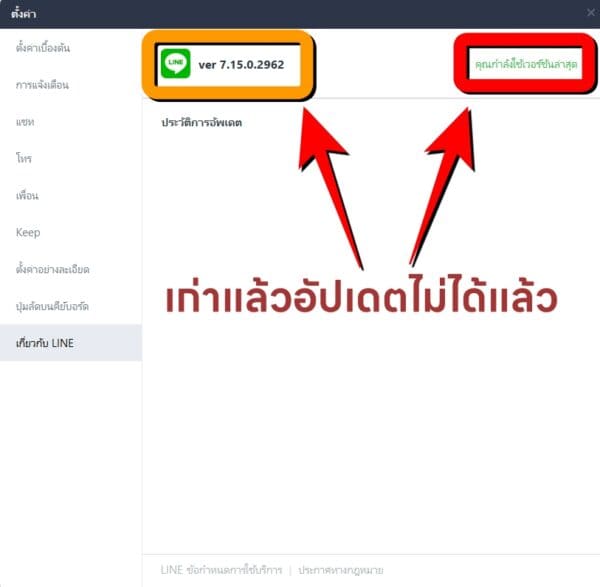The height and width of the screenshot is (587, 600).
Task: Click คุณกำลังใช้เวอร์ชันล่าสุด status text
Action: [526, 64]
